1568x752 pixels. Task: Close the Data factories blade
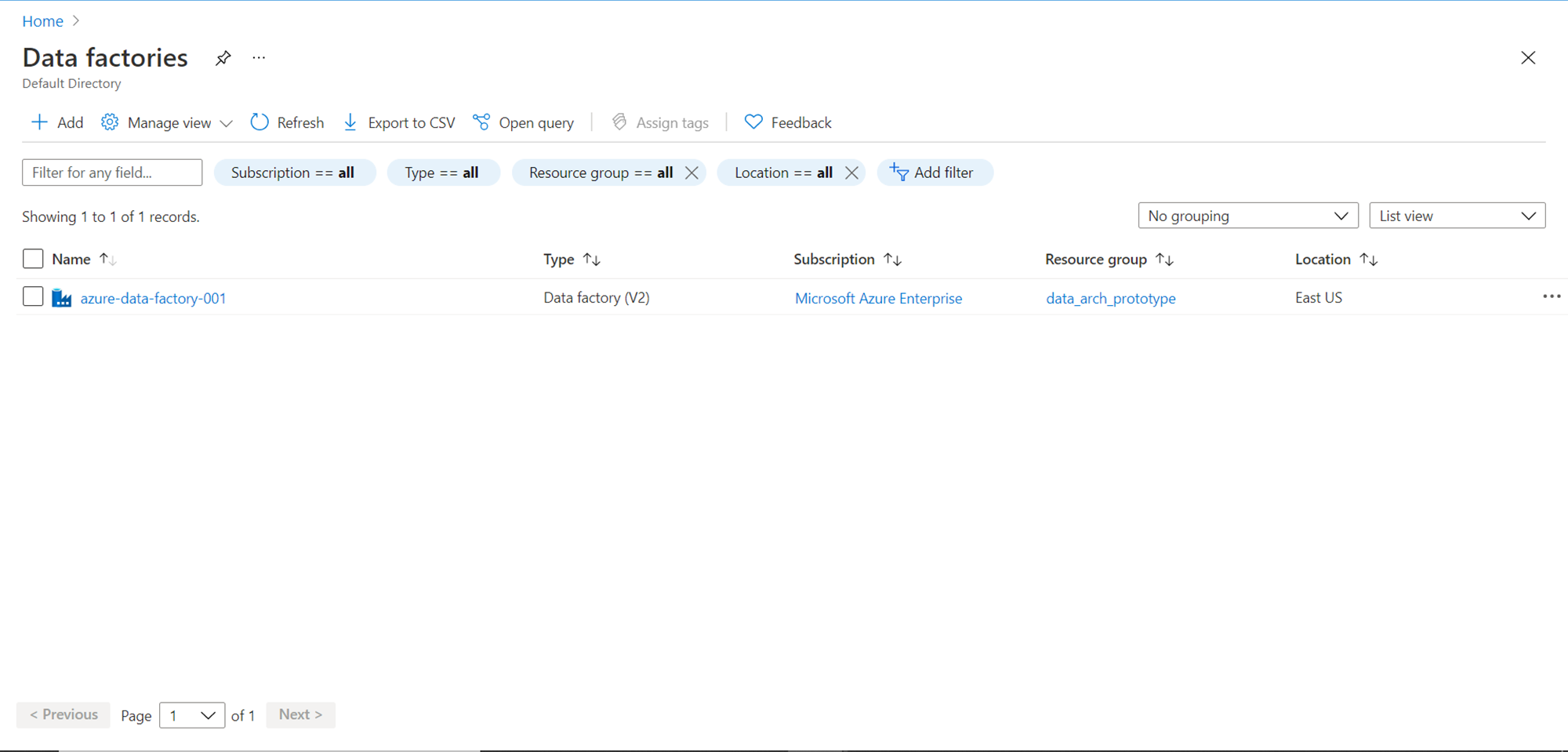tap(1528, 58)
